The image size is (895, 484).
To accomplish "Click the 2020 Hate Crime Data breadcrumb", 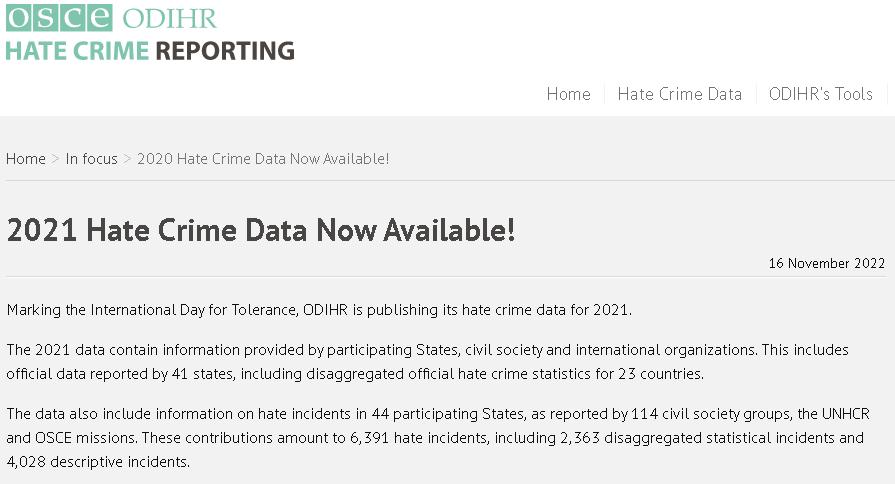I will (263, 159).
